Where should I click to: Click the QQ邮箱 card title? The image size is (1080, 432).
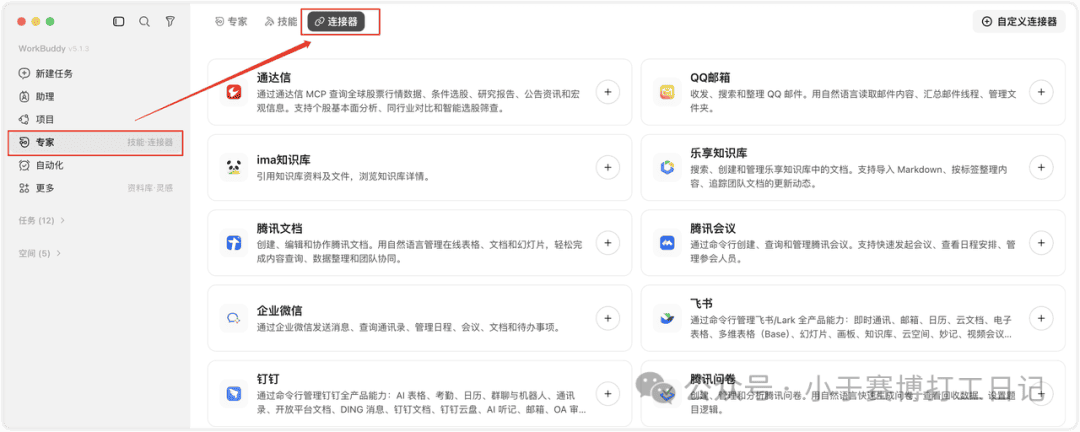coord(711,78)
